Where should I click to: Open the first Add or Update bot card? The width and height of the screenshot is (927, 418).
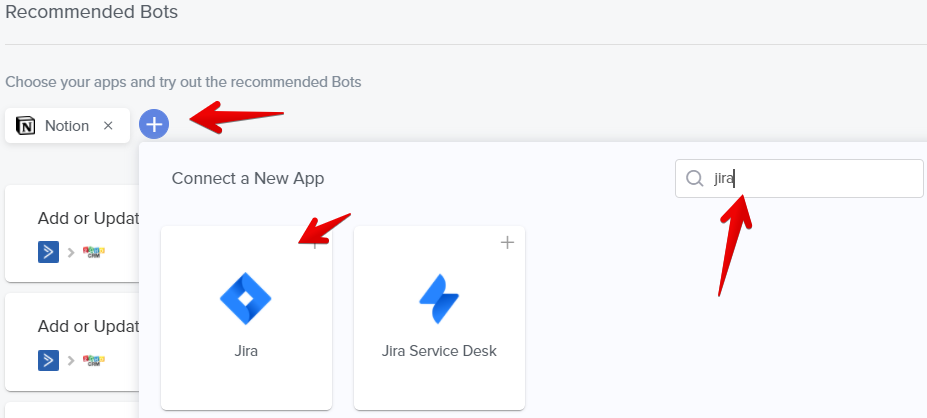[x=72, y=234]
